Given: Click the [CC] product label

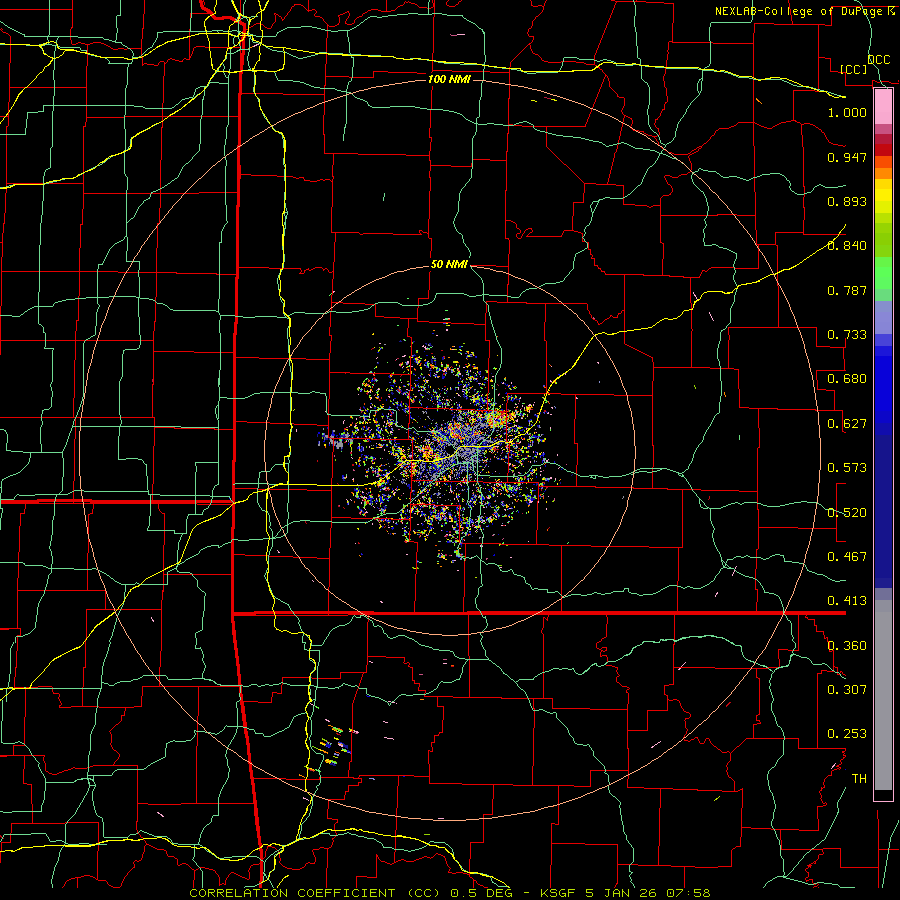Looking at the screenshot, I should (854, 69).
